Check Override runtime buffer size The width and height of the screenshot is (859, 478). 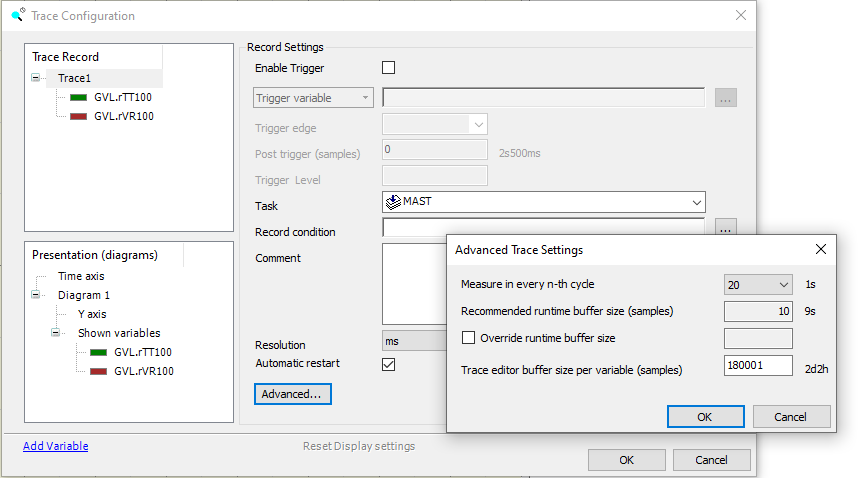point(468,338)
